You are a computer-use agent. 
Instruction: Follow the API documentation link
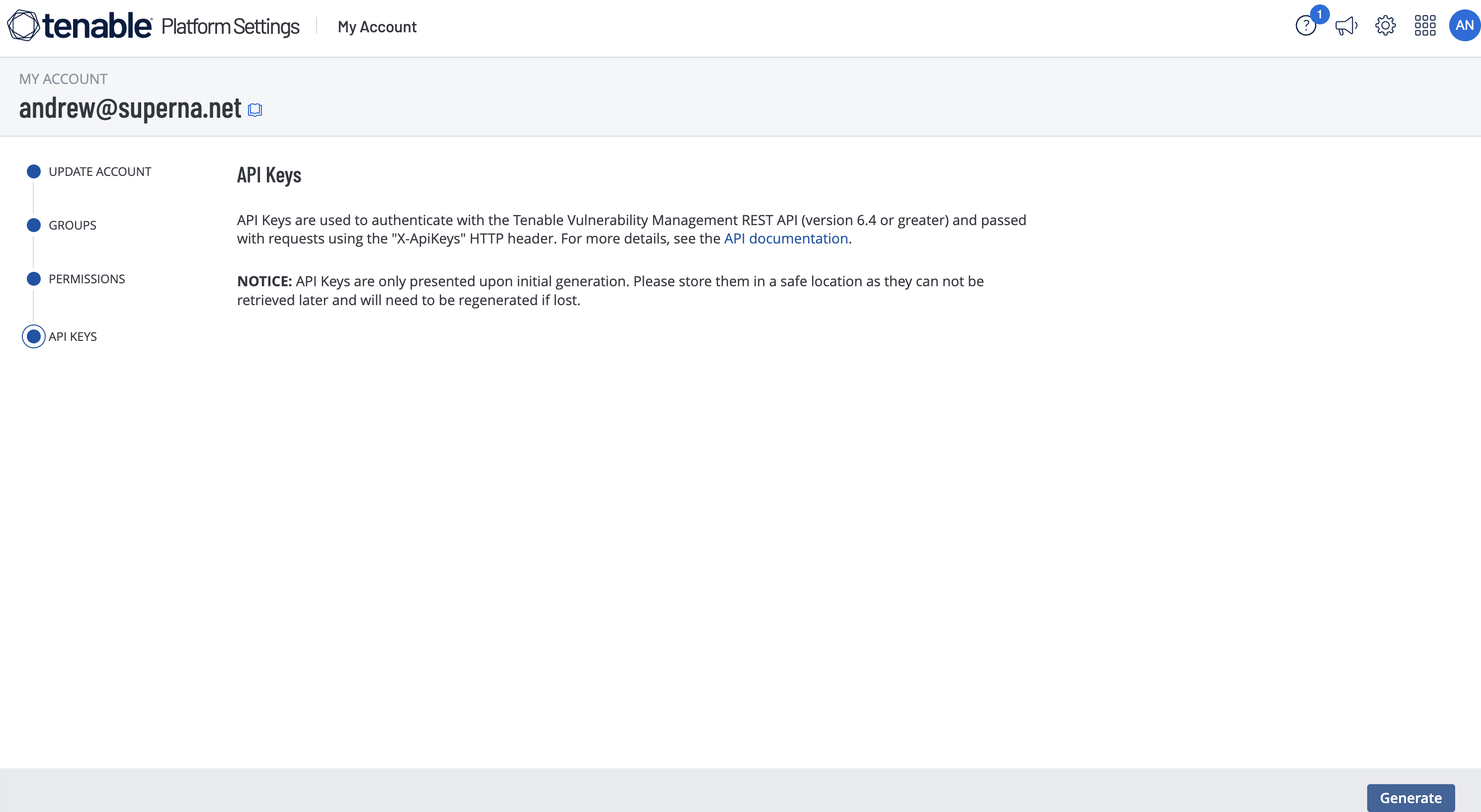(786, 239)
